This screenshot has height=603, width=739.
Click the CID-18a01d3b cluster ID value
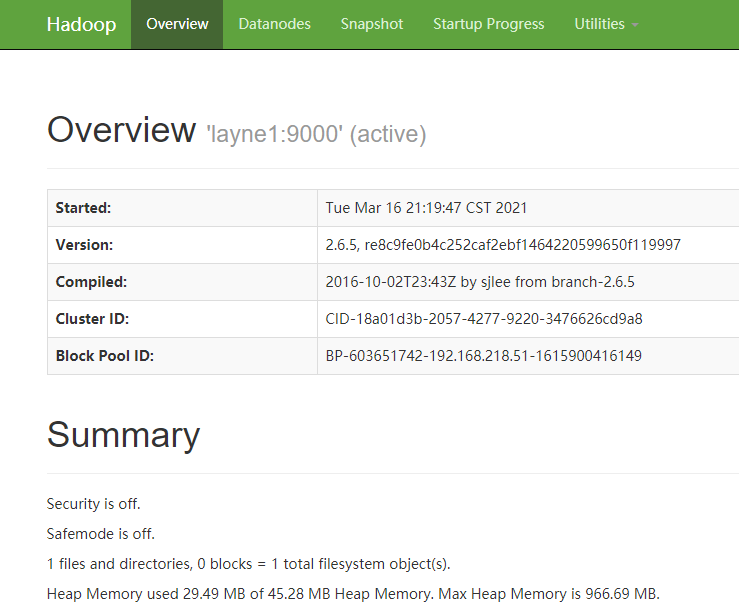point(484,319)
